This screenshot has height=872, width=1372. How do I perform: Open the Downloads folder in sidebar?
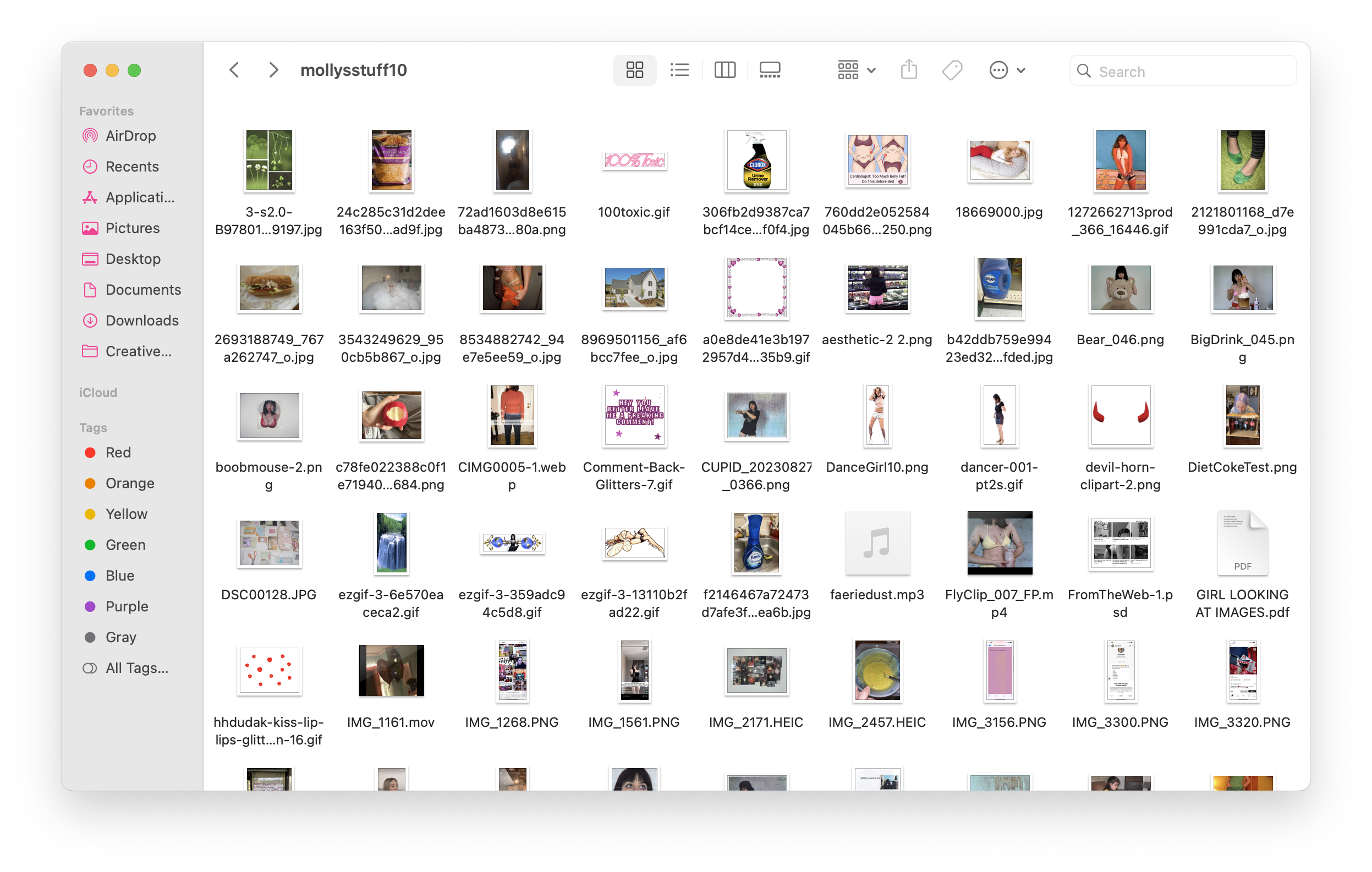142,320
